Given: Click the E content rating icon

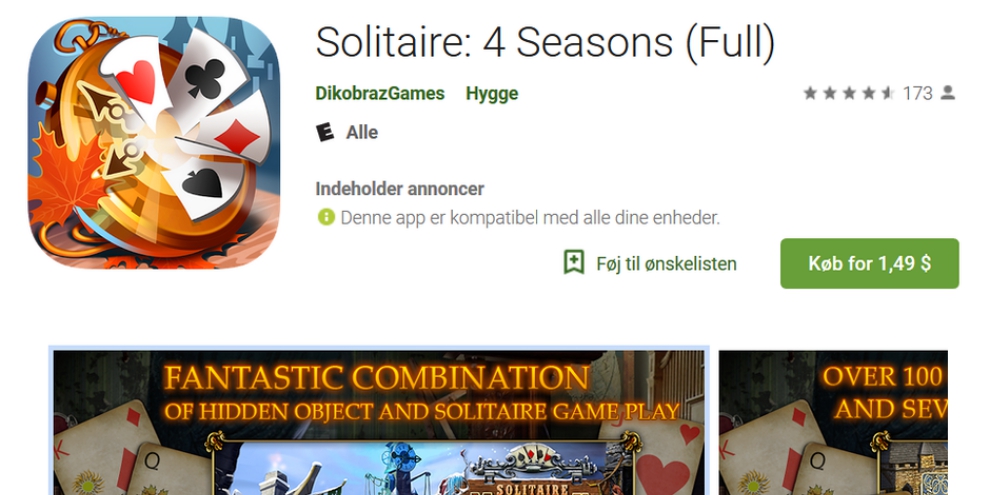Looking at the screenshot, I should [x=325, y=133].
